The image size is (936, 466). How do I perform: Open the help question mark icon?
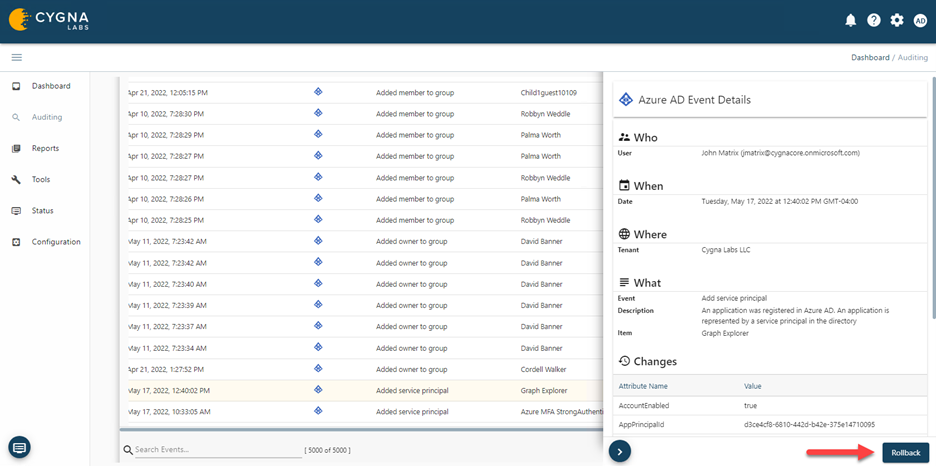[x=874, y=20]
